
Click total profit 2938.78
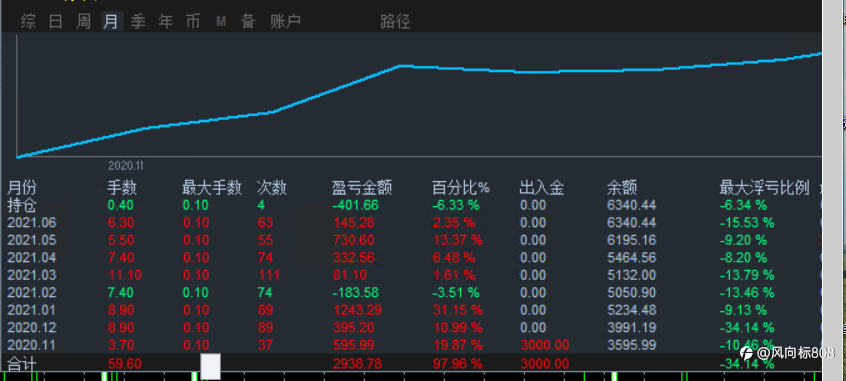click(x=357, y=364)
